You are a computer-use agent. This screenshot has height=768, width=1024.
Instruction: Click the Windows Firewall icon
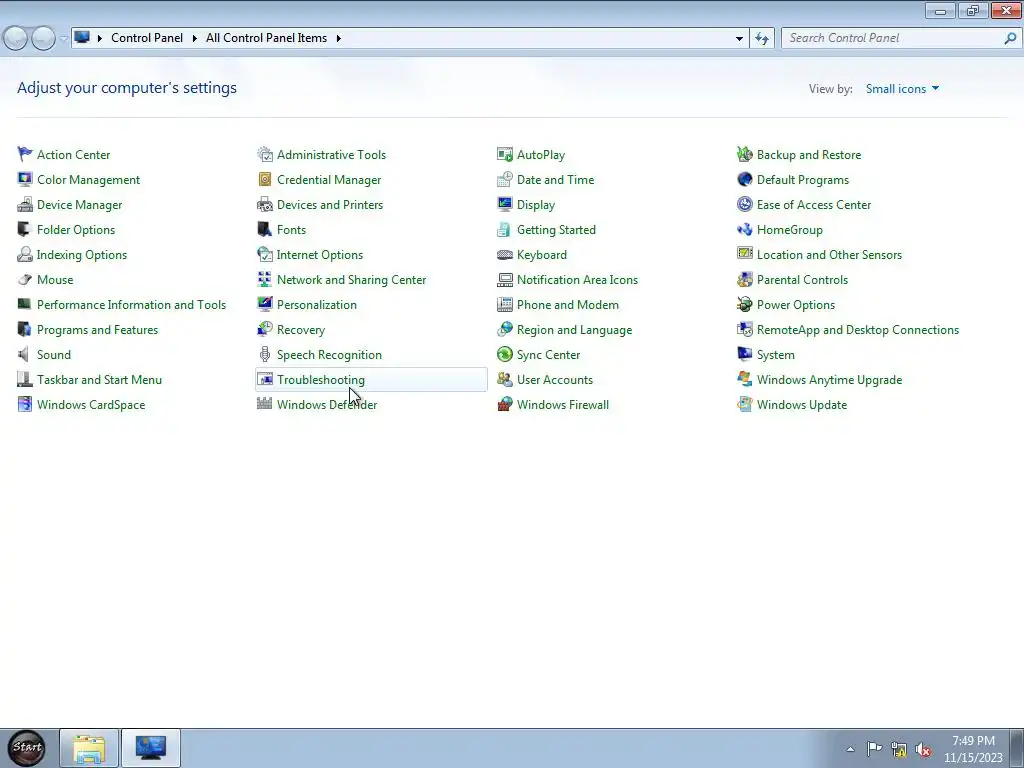(x=505, y=404)
